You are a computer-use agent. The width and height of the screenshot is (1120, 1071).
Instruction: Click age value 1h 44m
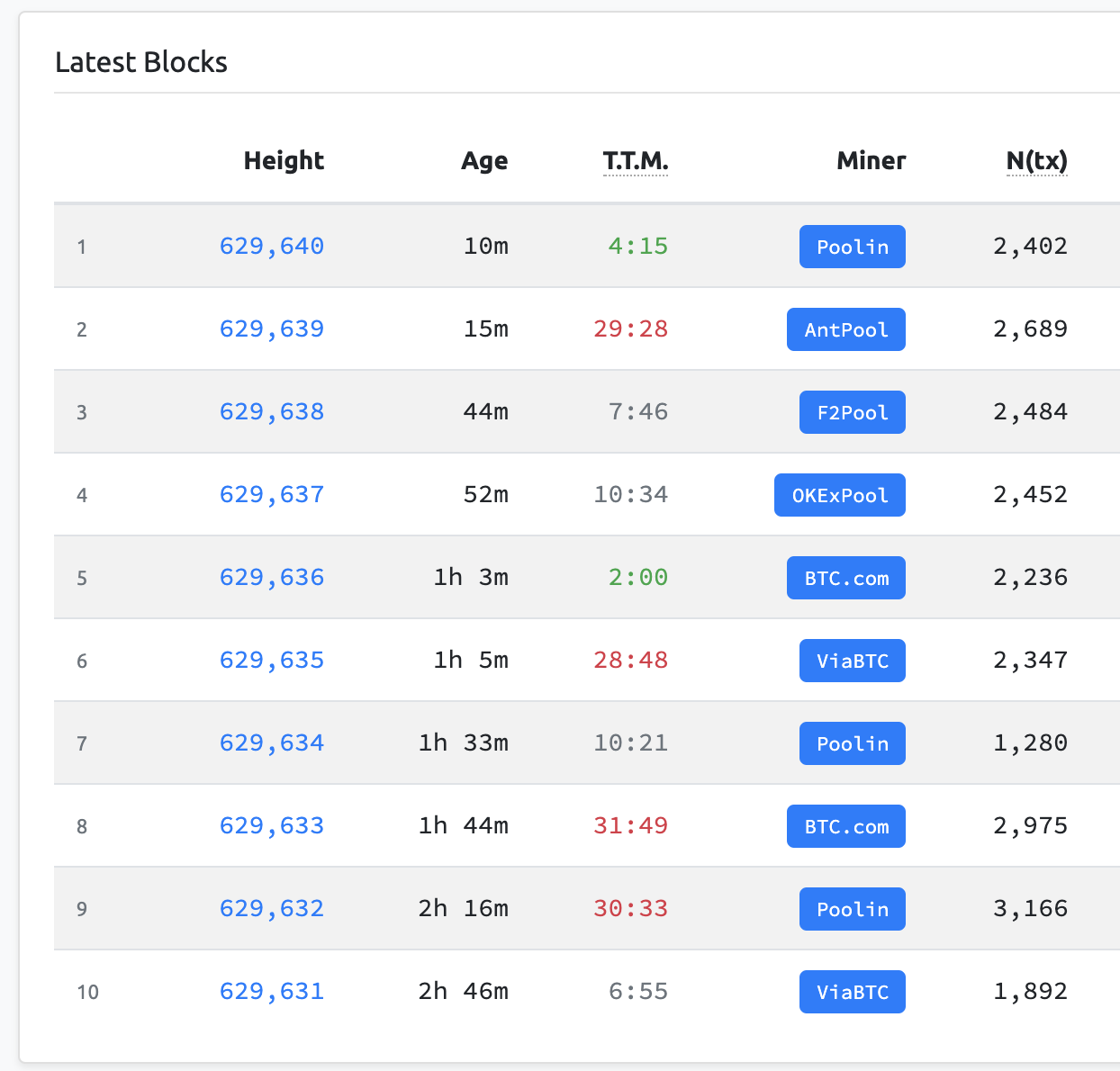click(464, 825)
